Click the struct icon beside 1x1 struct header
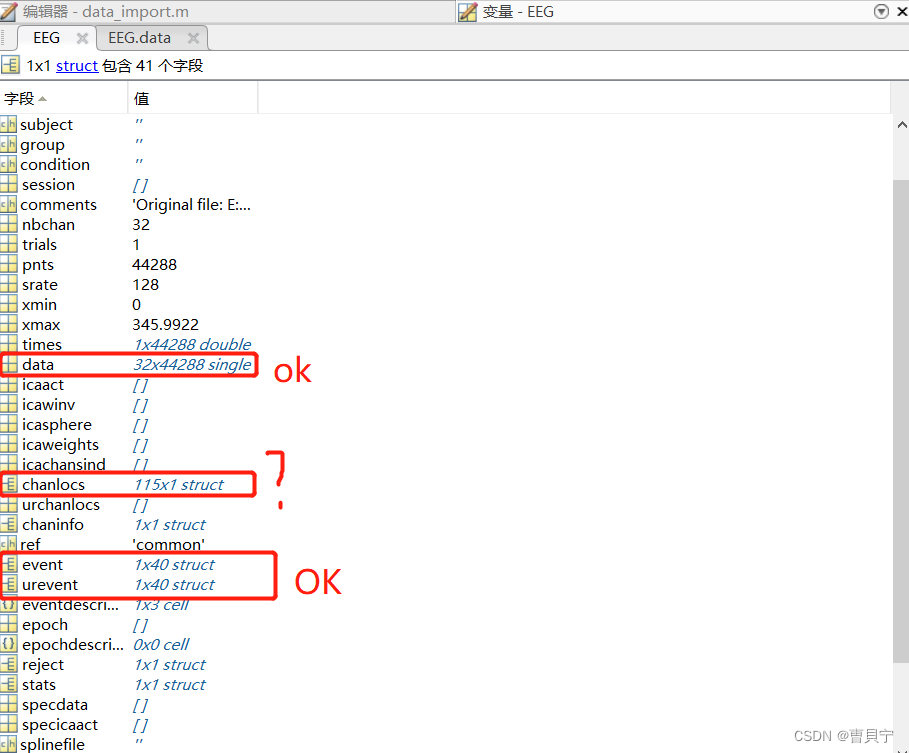Image resolution: width=909 pixels, height=753 pixels. 10,65
